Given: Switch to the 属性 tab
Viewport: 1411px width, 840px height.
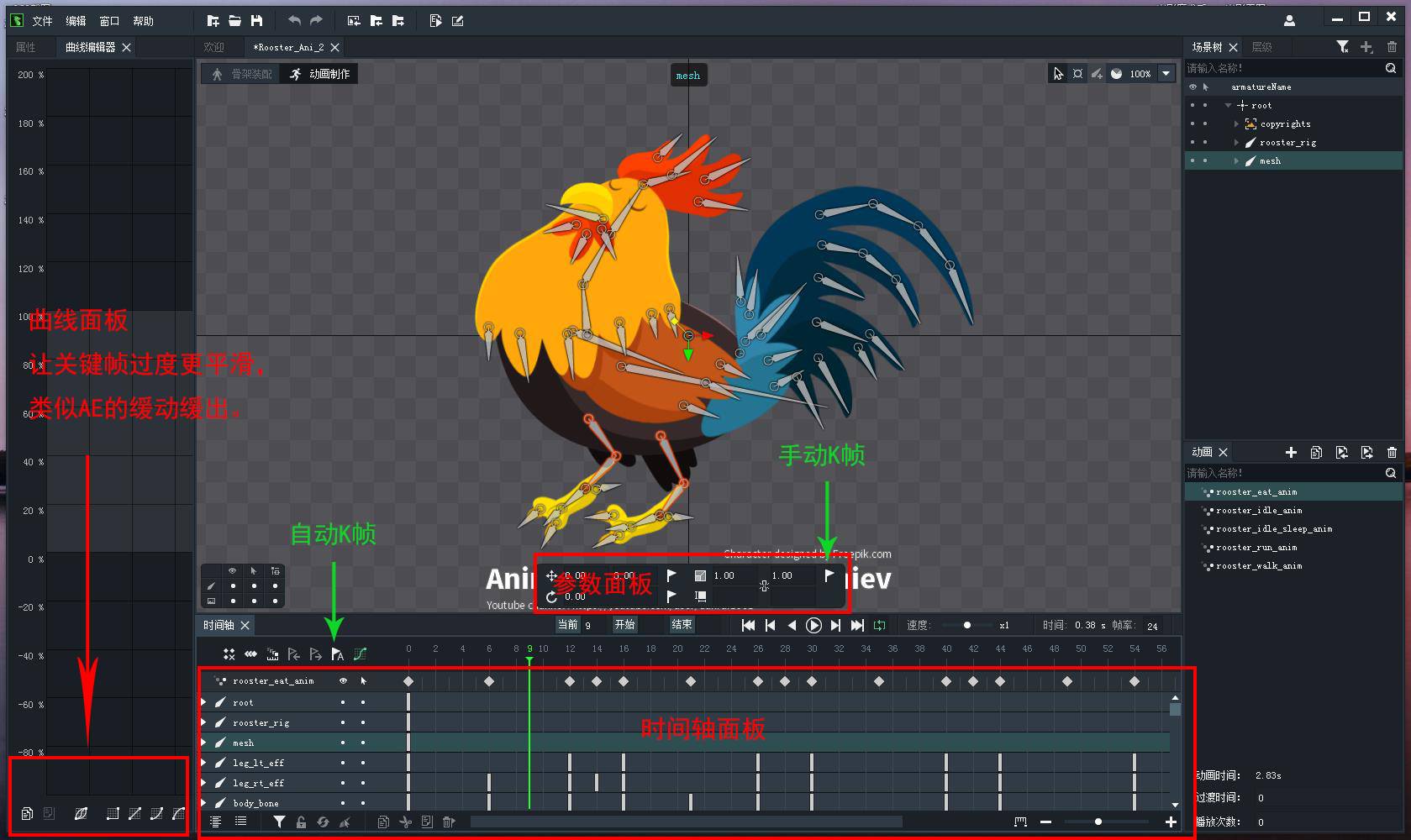Looking at the screenshot, I should 26,47.
